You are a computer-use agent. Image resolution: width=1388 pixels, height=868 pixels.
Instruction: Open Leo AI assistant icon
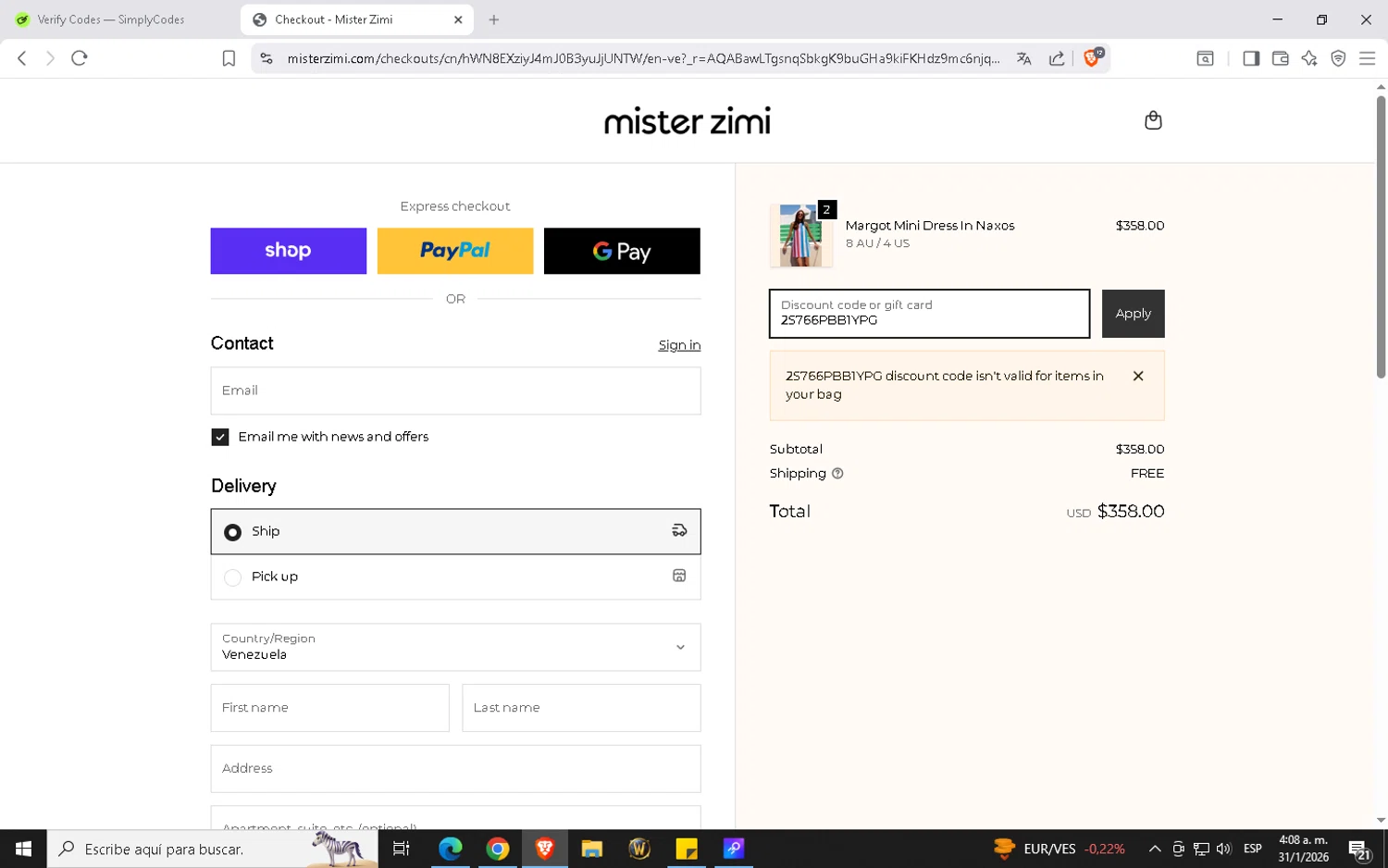point(1309,58)
